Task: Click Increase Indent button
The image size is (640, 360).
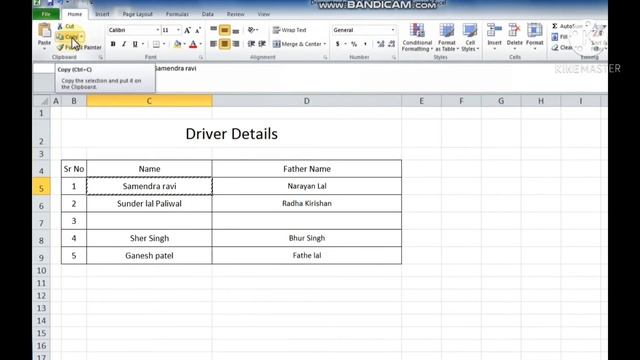Action: pyautogui.click(x=262, y=44)
